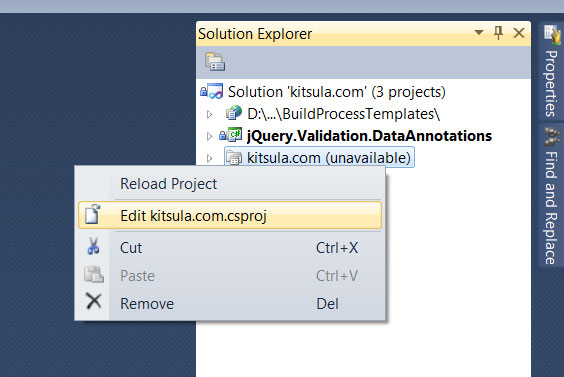Open the Solution Explorer window position dropdown
This screenshot has height=377, width=564.
(x=479, y=32)
